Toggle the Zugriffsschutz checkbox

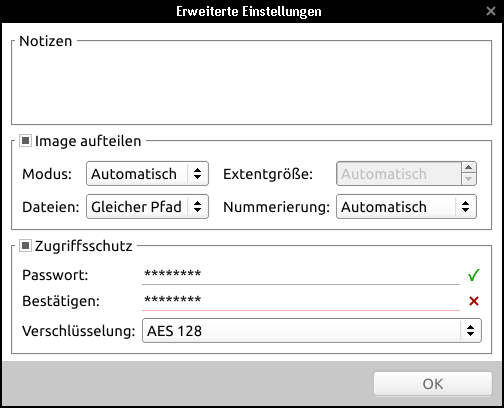tap(25, 246)
